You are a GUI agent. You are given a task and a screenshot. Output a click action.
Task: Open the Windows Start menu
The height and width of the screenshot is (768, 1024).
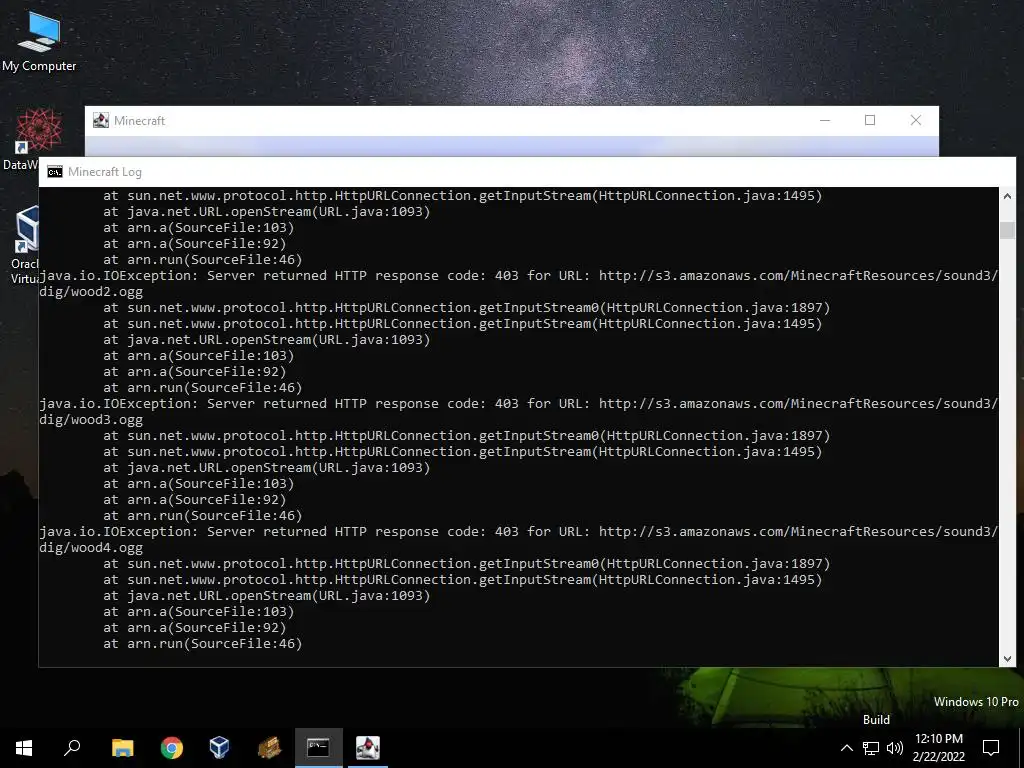[x=24, y=748]
